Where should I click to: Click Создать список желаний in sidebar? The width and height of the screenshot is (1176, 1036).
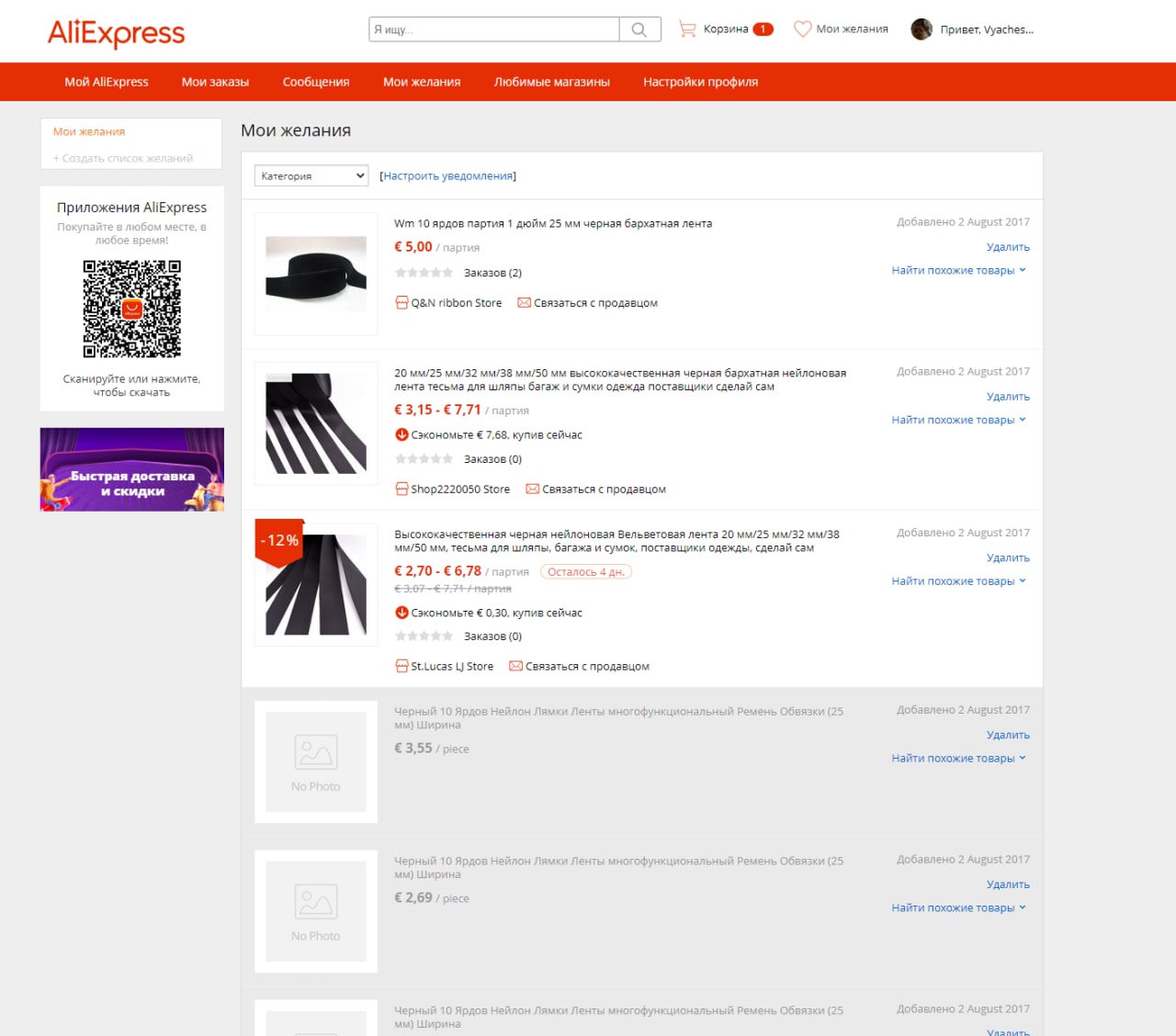click(123, 158)
